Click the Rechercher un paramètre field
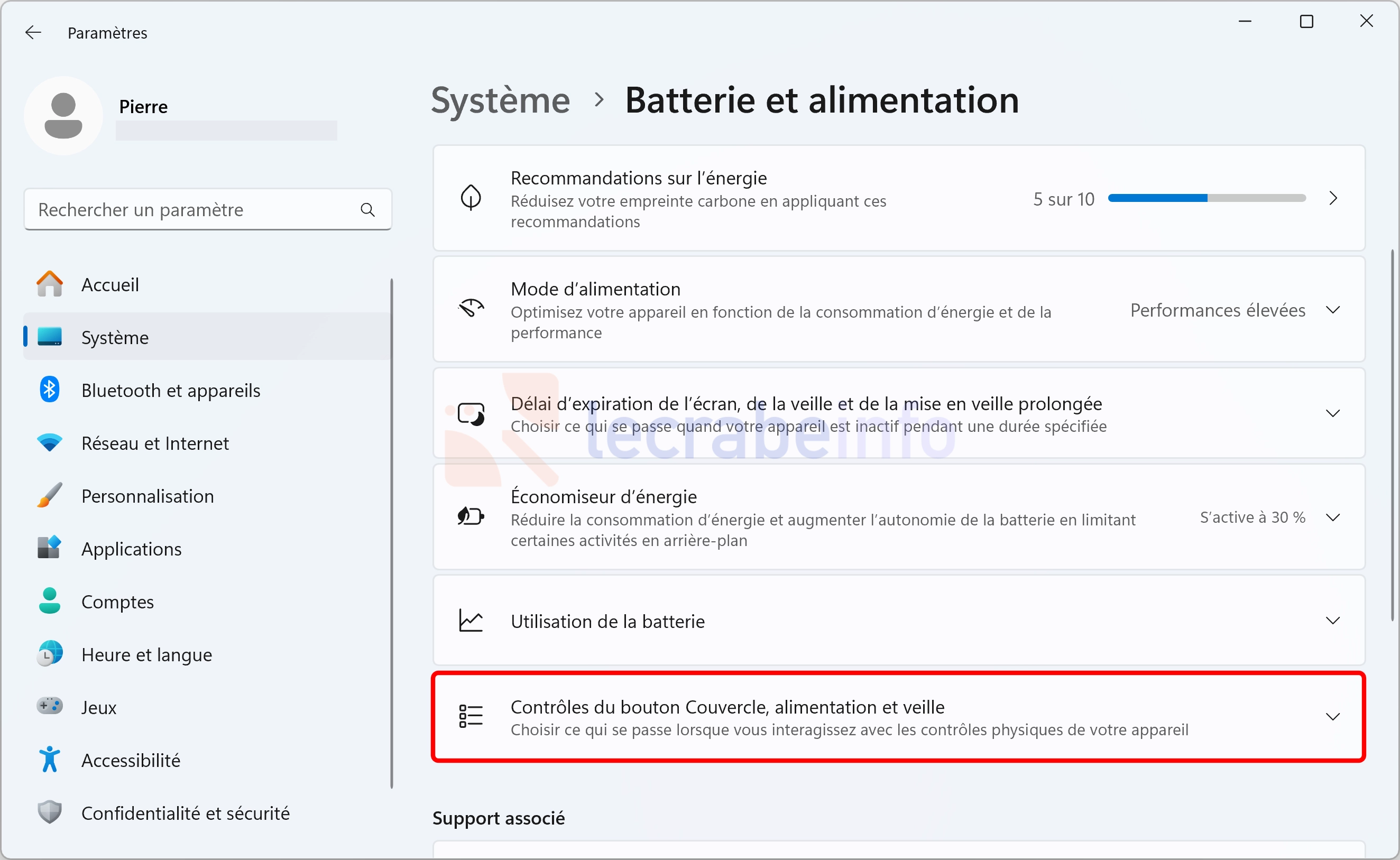This screenshot has height=860, width=1400. 208,210
